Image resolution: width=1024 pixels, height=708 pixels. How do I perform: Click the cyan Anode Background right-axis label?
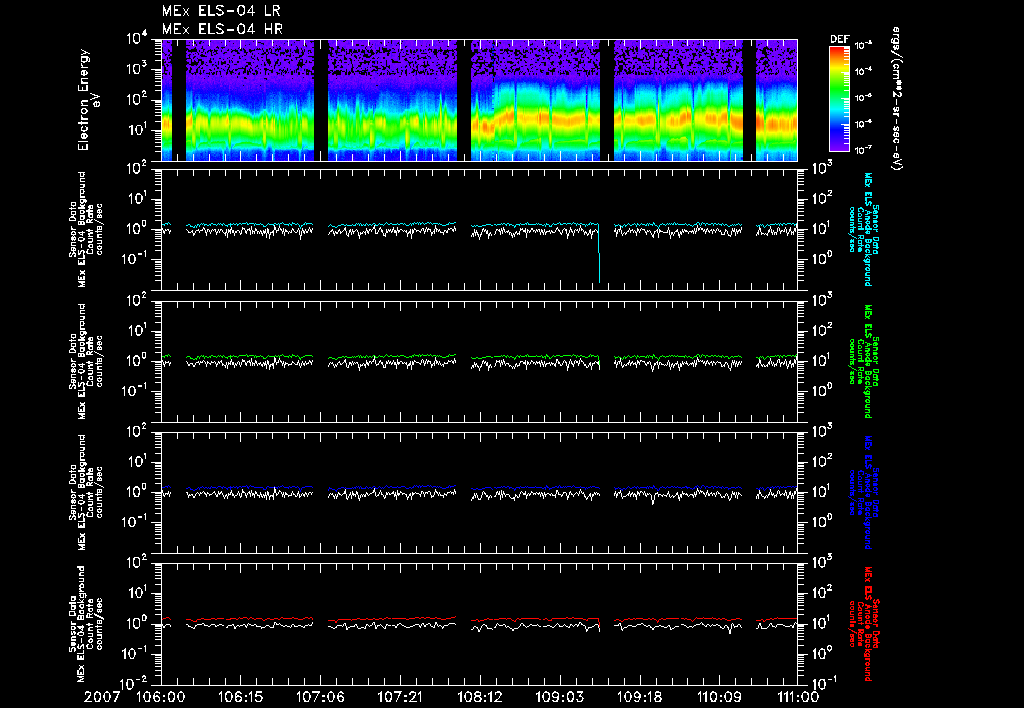(863, 229)
